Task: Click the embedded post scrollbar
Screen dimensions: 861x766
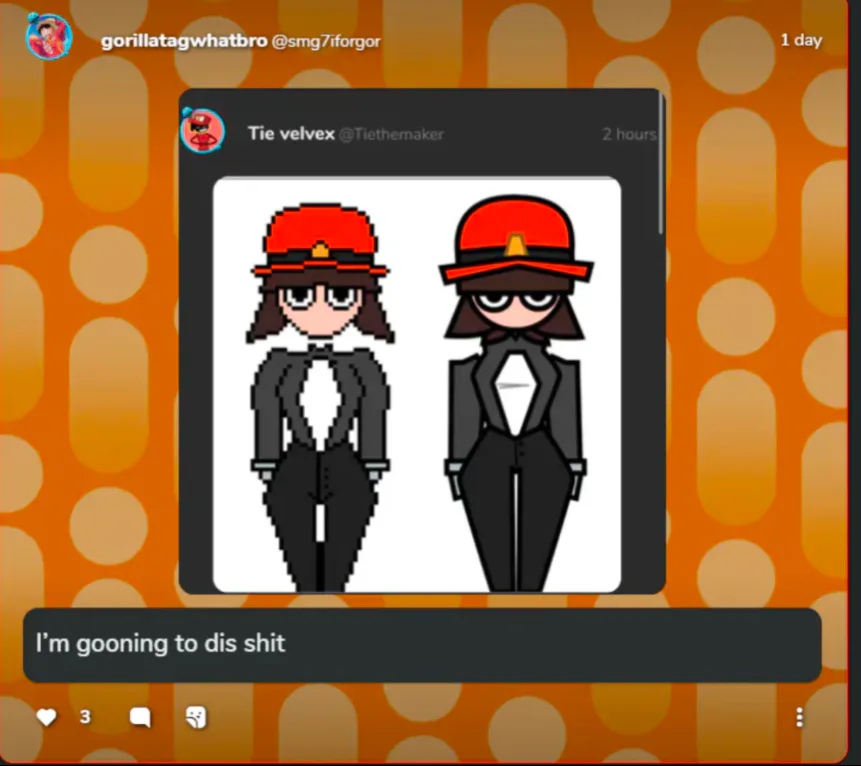Action: (x=661, y=164)
